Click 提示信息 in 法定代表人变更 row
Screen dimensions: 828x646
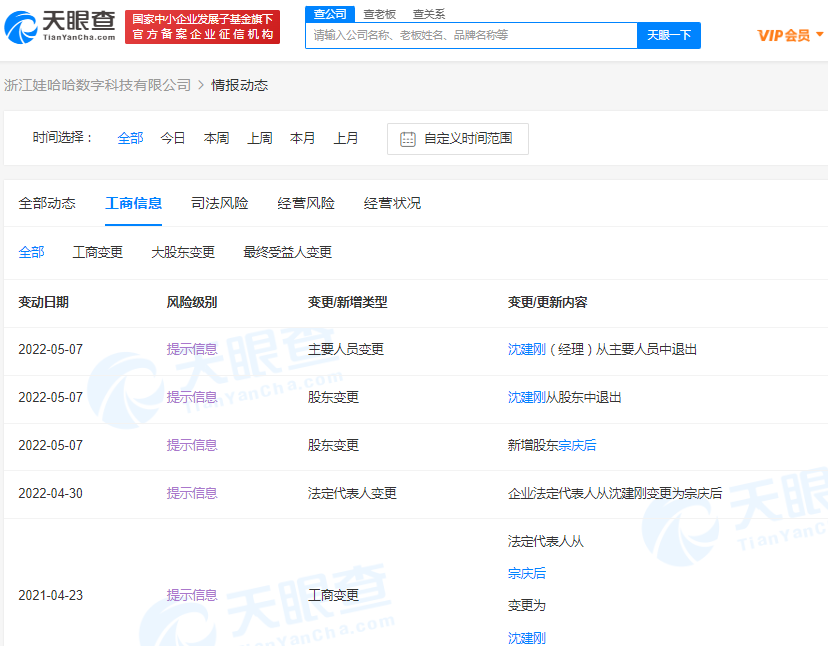(x=192, y=493)
